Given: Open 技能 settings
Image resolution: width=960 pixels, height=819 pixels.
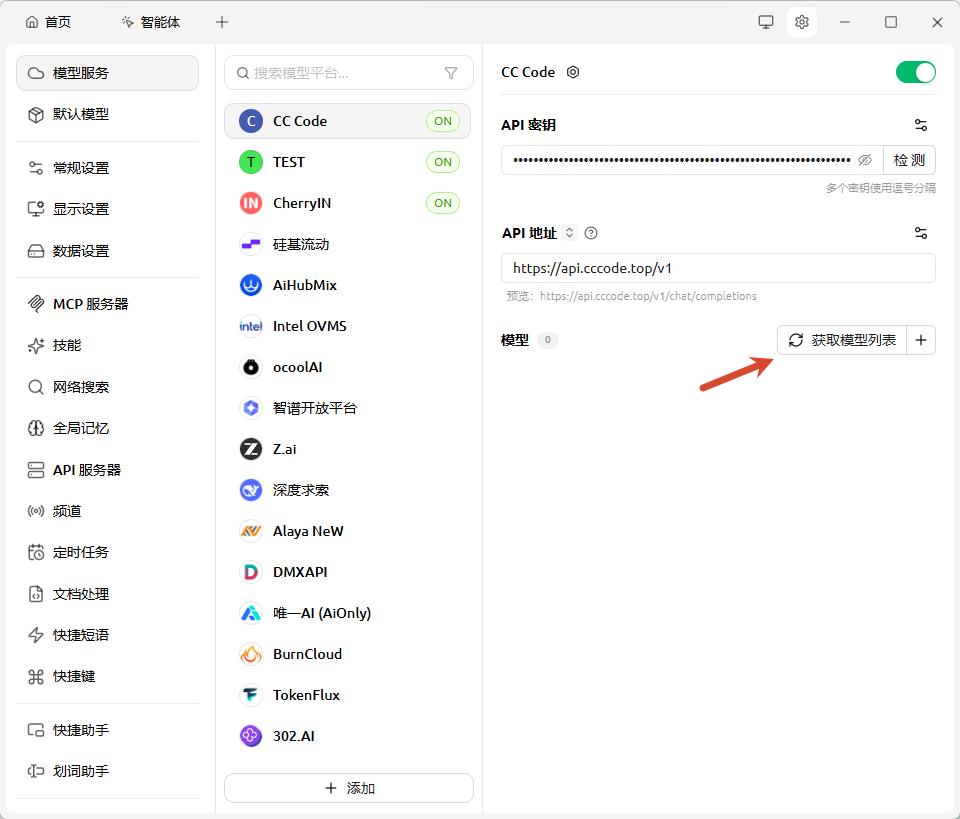Looking at the screenshot, I should click(x=107, y=345).
